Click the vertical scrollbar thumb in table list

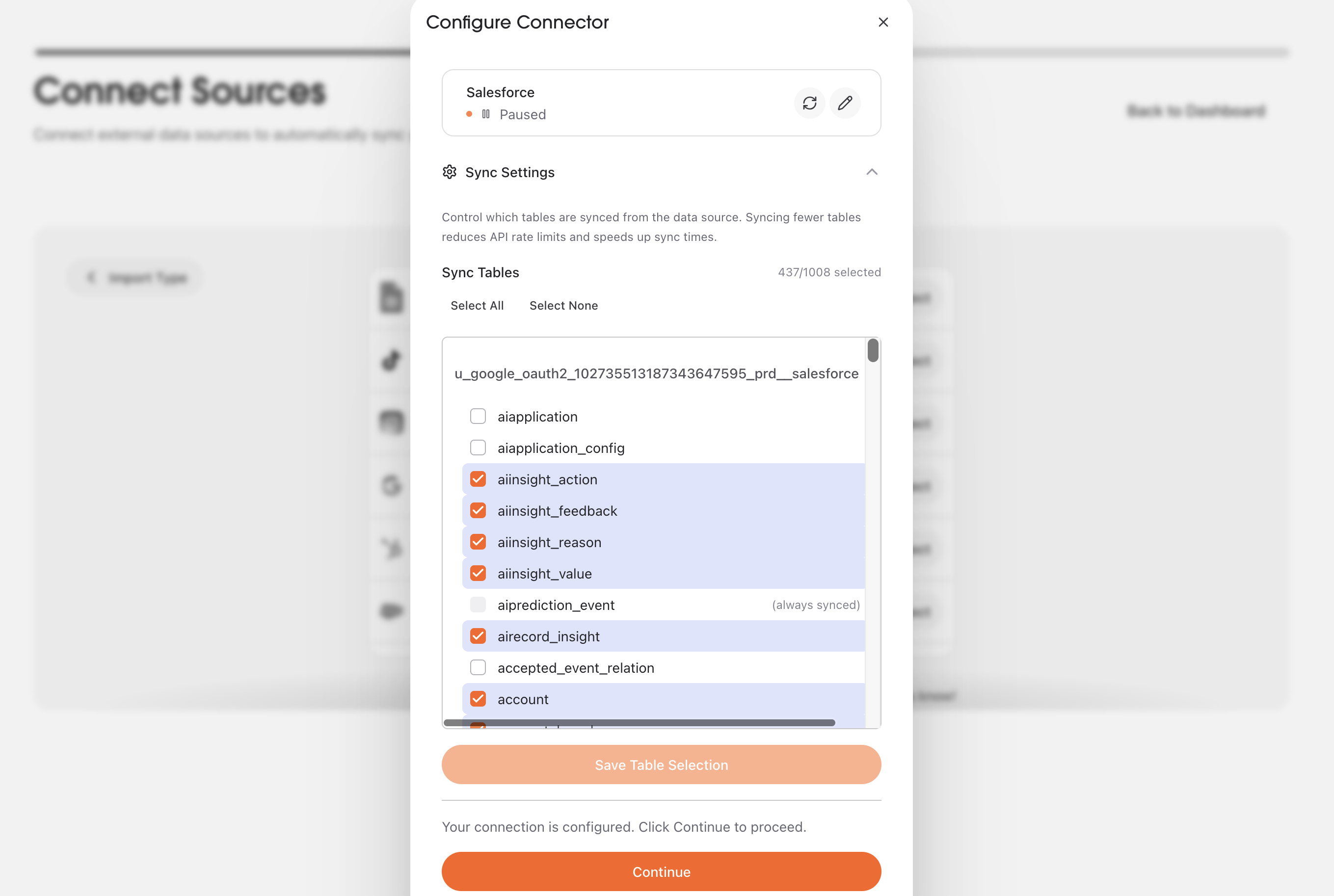tap(873, 351)
